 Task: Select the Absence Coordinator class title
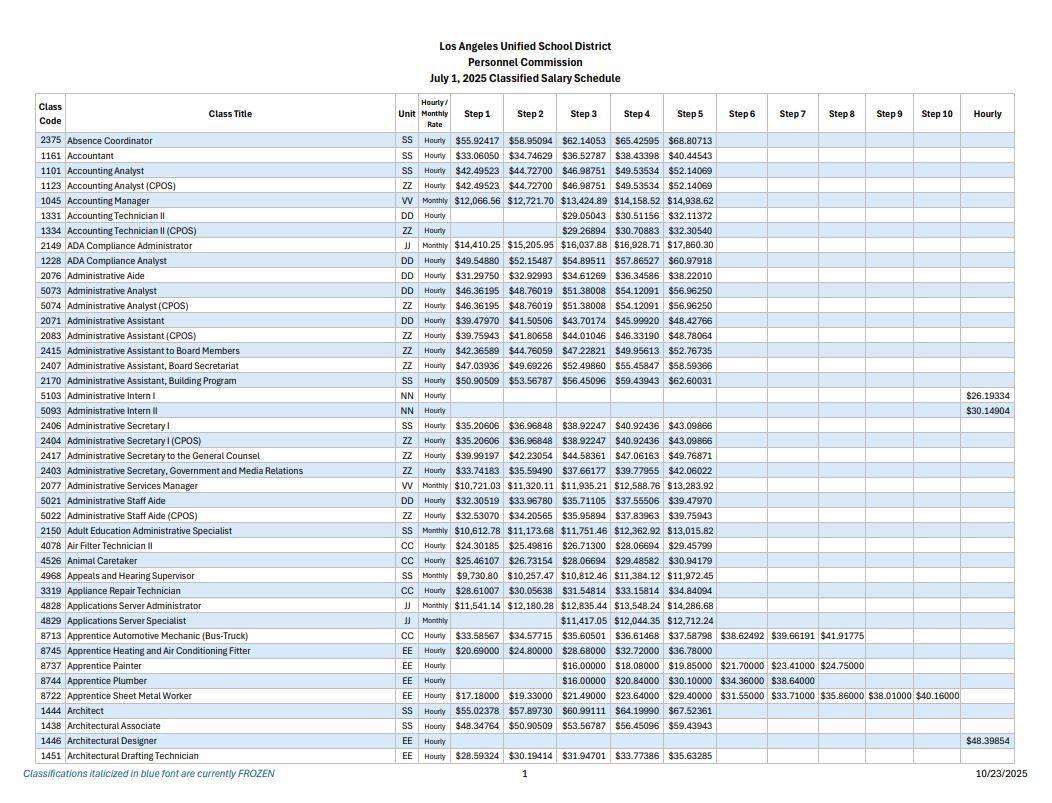click(110, 141)
